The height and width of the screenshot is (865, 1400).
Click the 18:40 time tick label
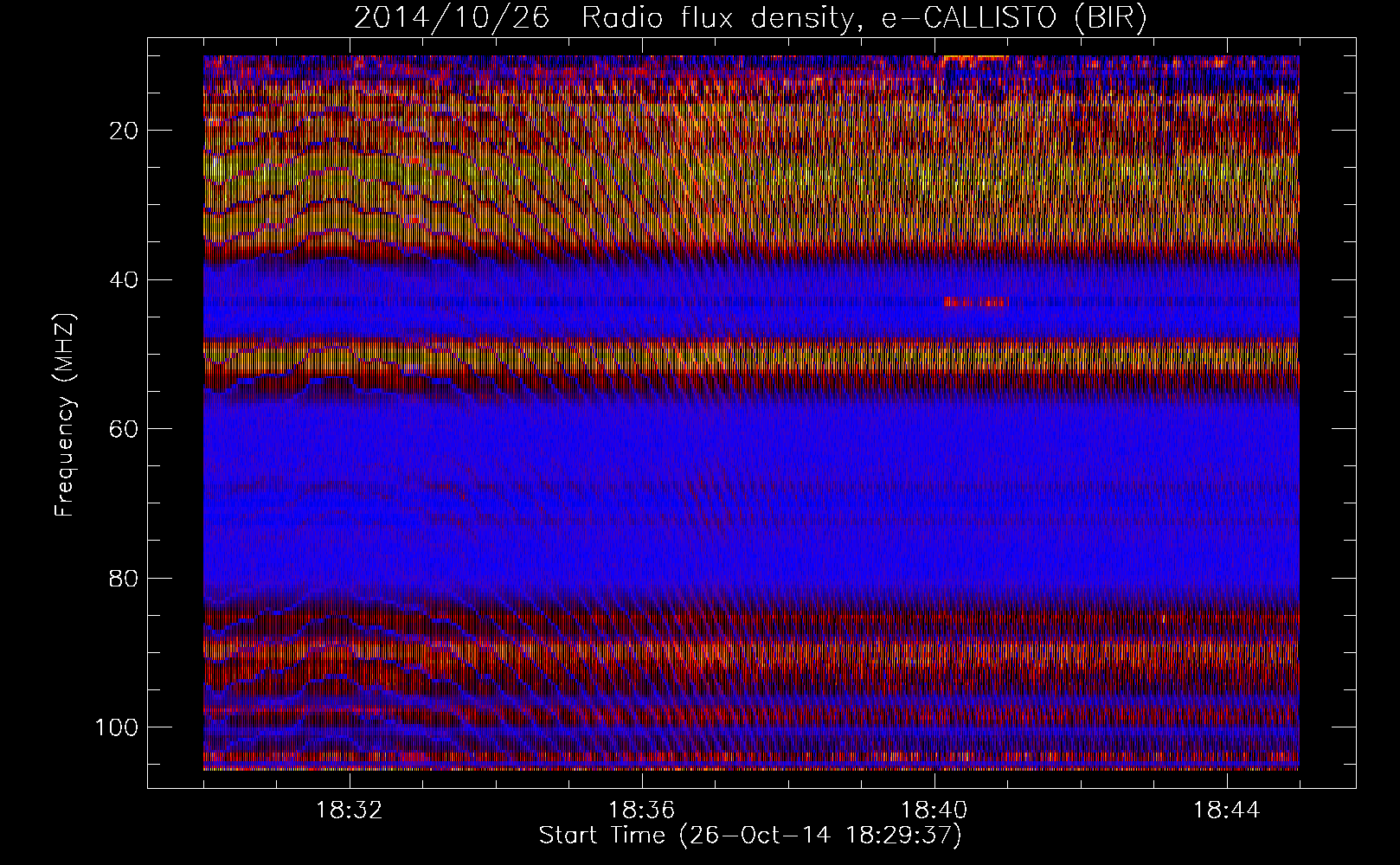tap(934, 811)
